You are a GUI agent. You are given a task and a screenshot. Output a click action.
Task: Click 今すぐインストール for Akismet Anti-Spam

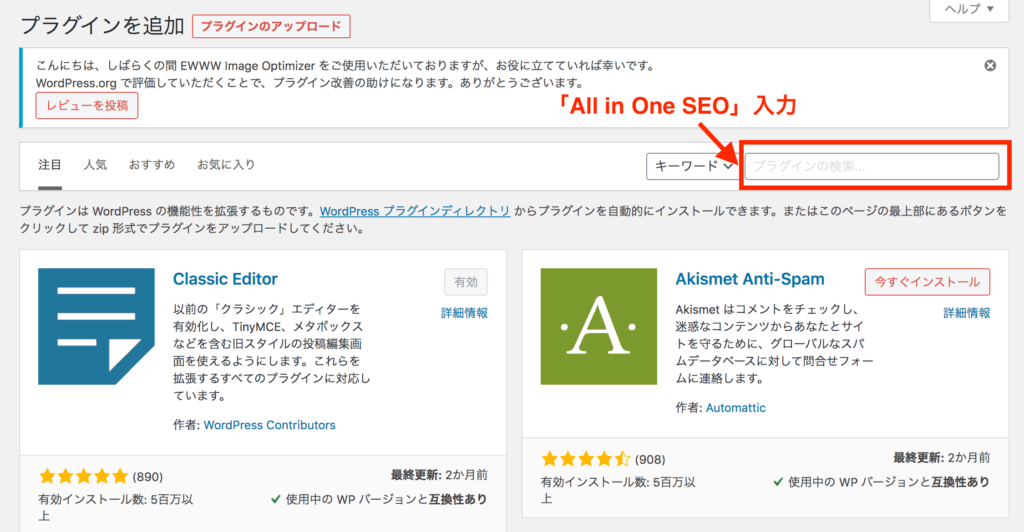pos(927,282)
